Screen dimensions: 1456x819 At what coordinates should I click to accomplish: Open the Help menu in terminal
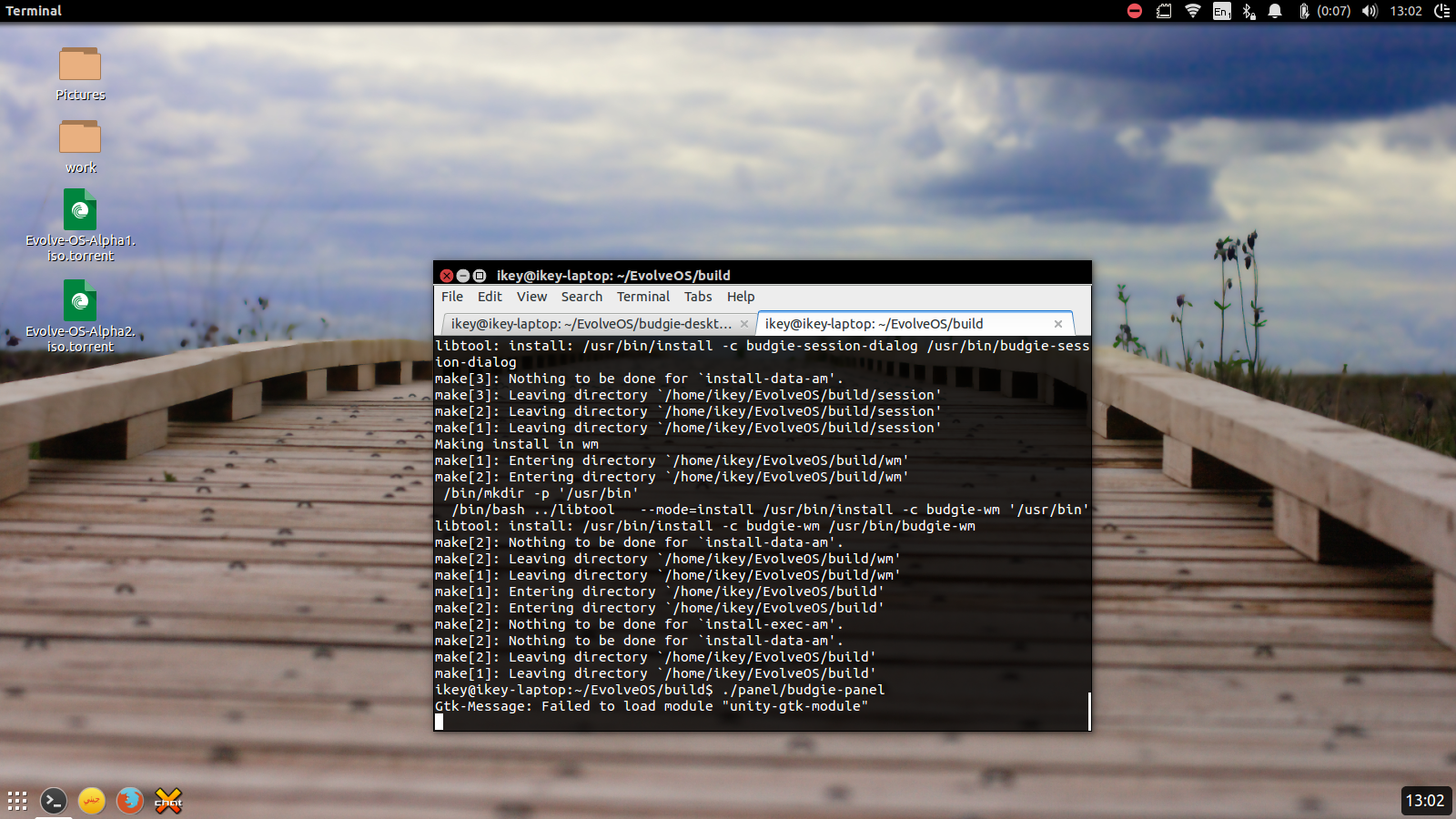pos(741,297)
